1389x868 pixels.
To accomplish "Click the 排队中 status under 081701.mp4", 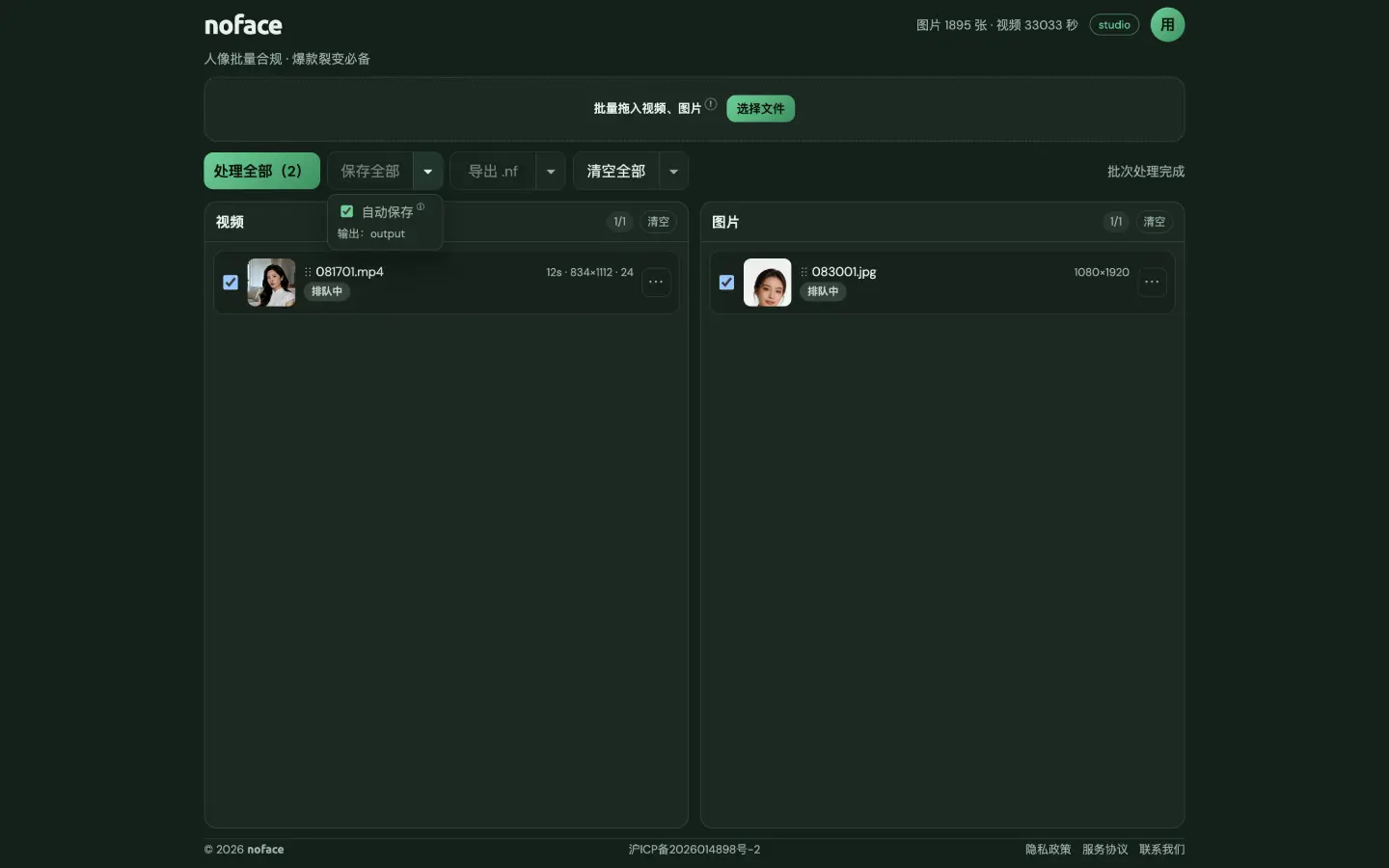I will click(x=327, y=291).
